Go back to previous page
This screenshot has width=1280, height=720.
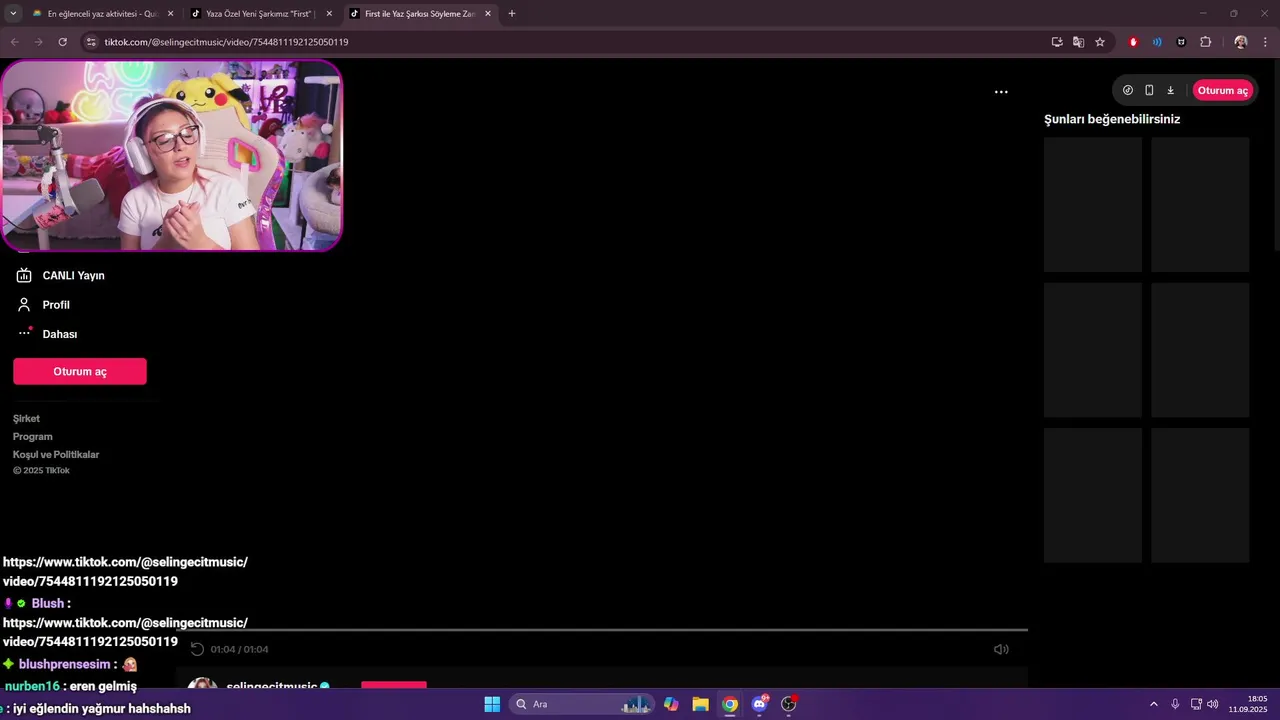click(15, 42)
